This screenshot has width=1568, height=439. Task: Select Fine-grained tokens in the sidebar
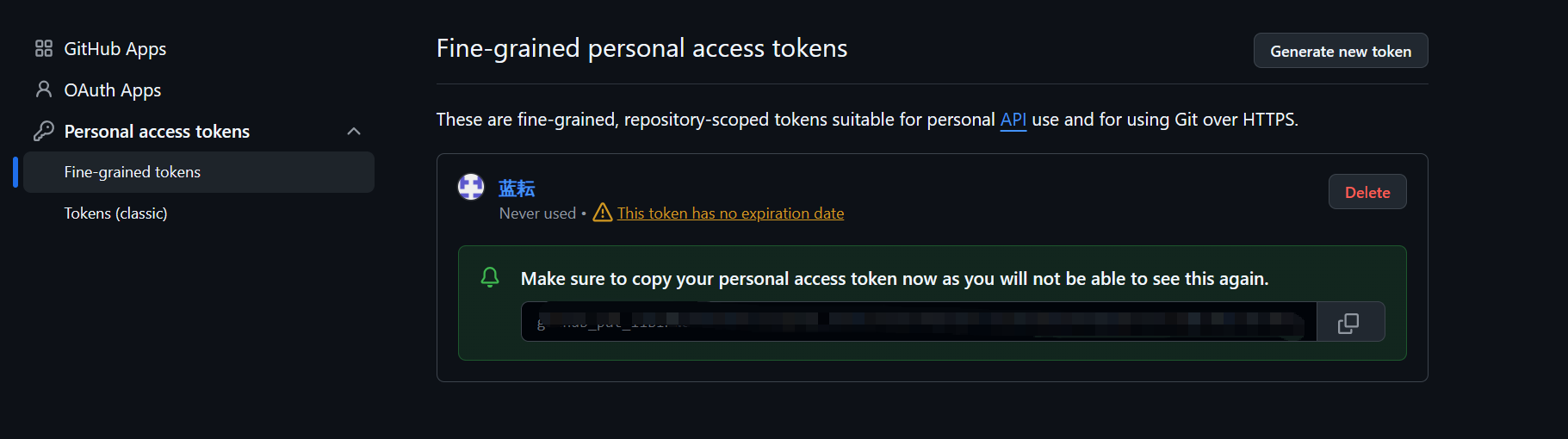click(133, 172)
